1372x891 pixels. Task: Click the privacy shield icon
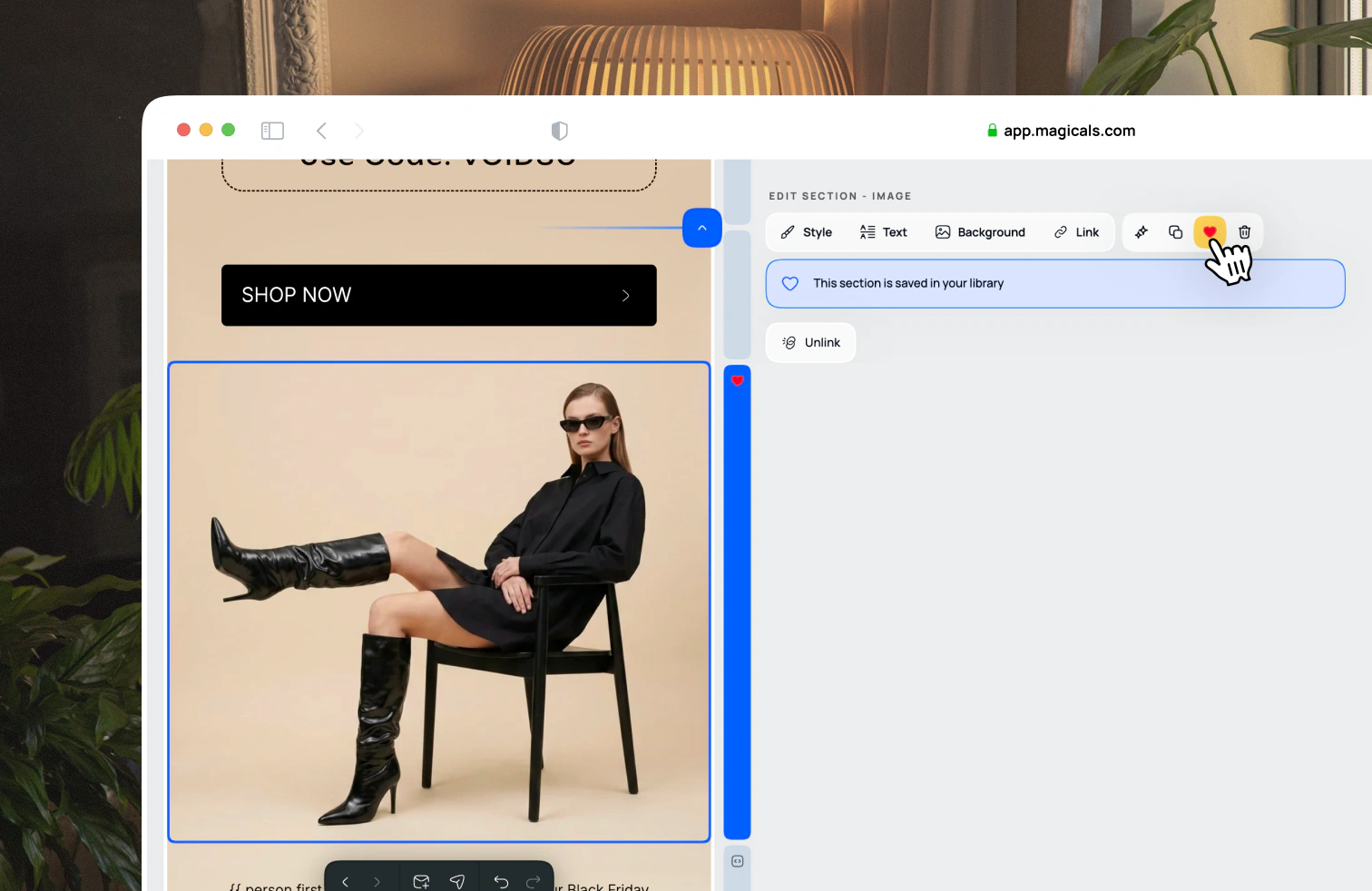(x=560, y=131)
